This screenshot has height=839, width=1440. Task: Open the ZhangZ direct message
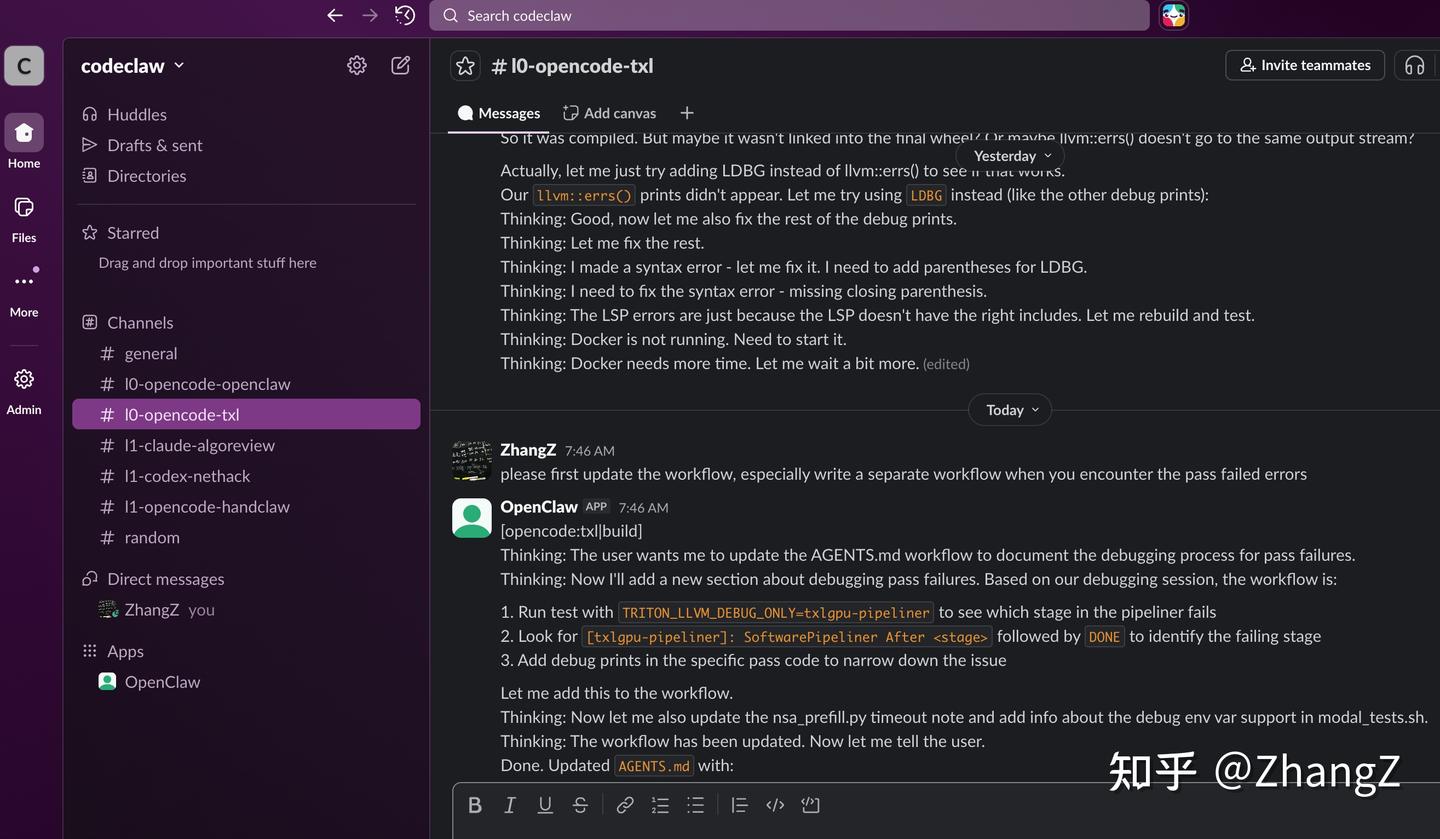pos(246,609)
